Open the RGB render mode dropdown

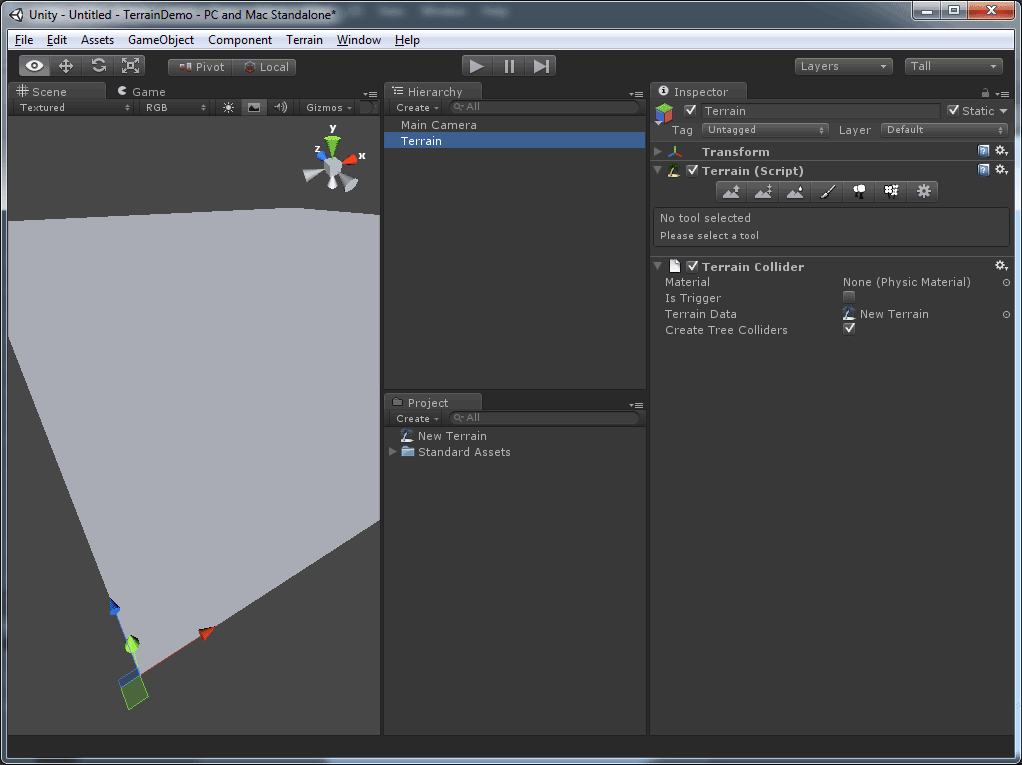(175, 108)
